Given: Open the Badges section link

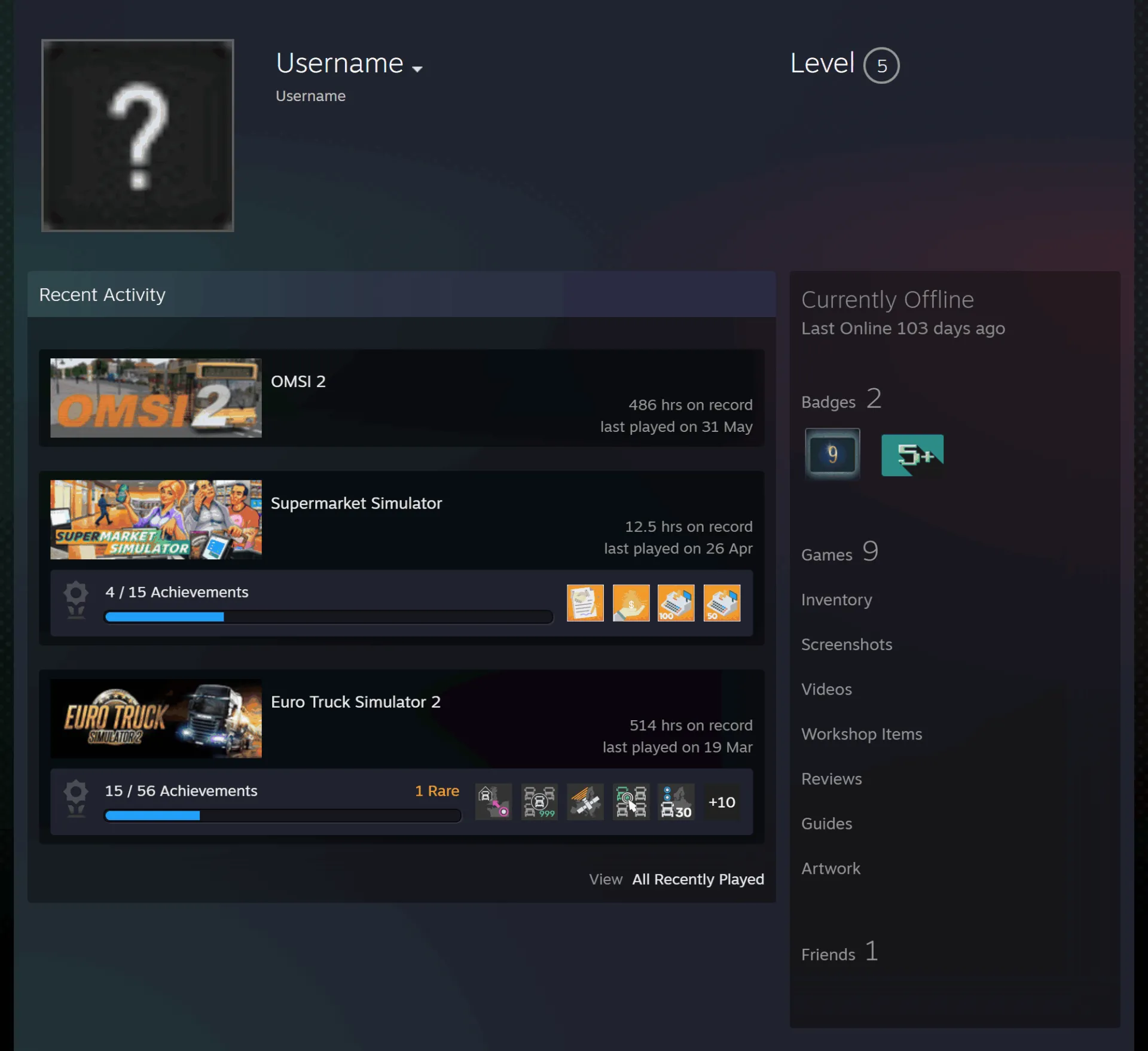Looking at the screenshot, I should (x=841, y=399).
